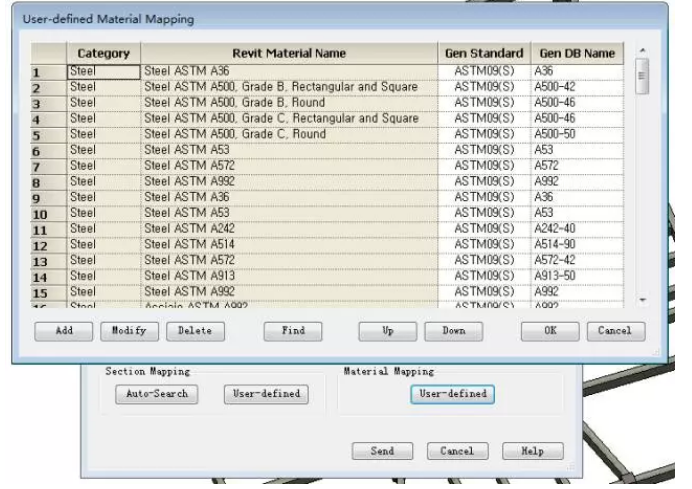Click Category cell in row 1
The width and height of the screenshot is (692, 489).
tap(103, 72)
